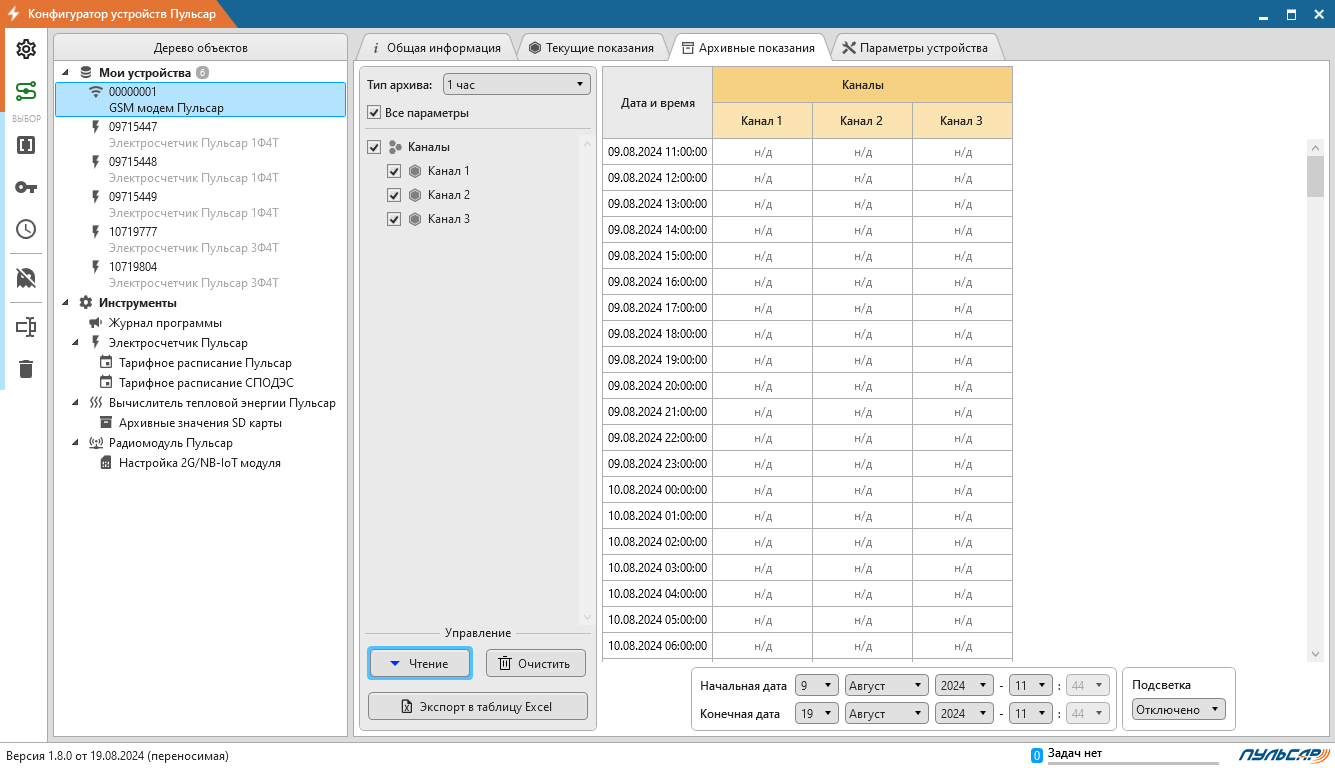Image resolution: width=1335 pixels, height=768 pixels.
Task: Click megaphone icon of Журнал программы
Action: [x=96, y=323]
